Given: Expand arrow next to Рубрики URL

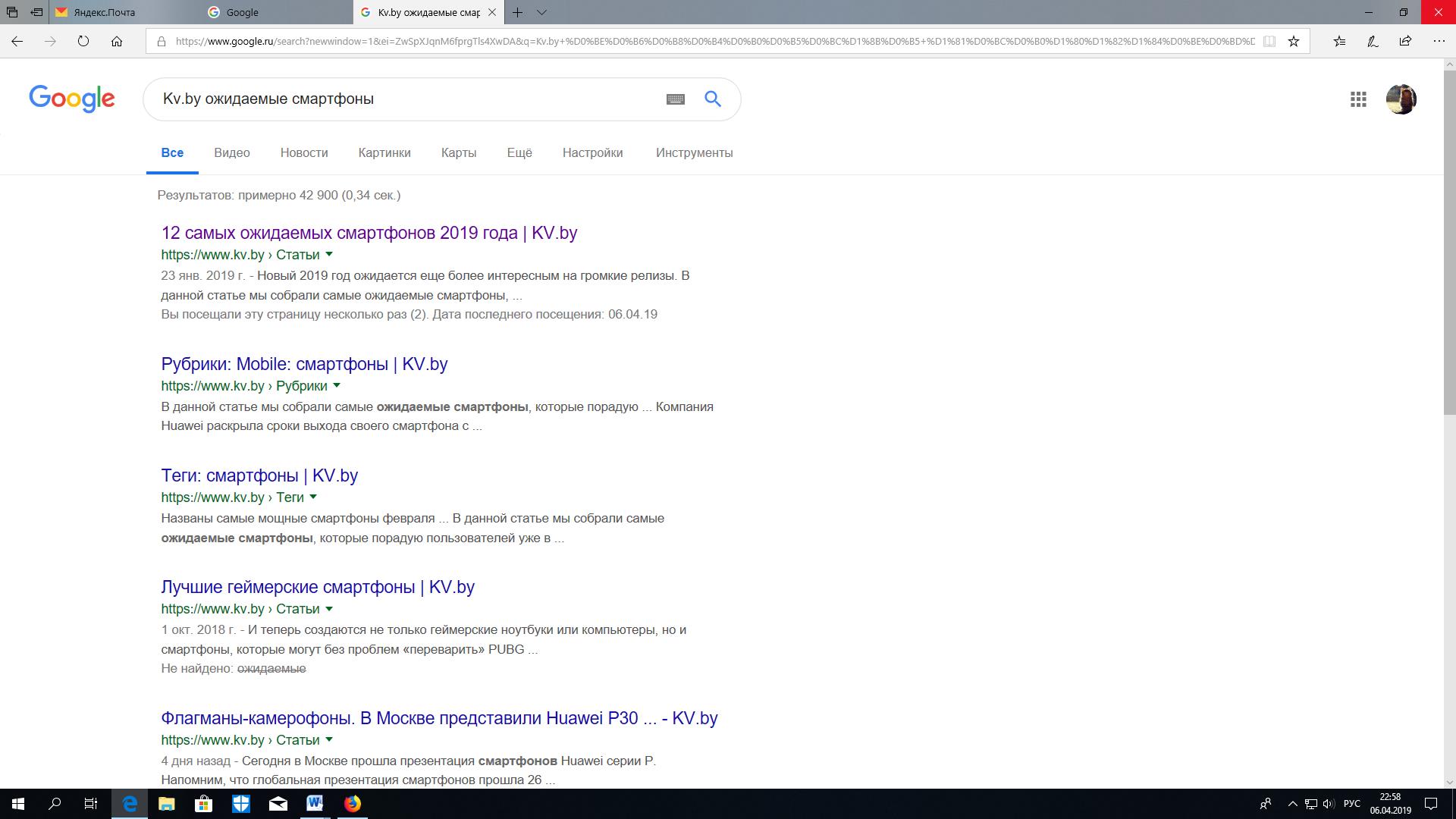Looking at the screenshot, I should tap(337, 386).
